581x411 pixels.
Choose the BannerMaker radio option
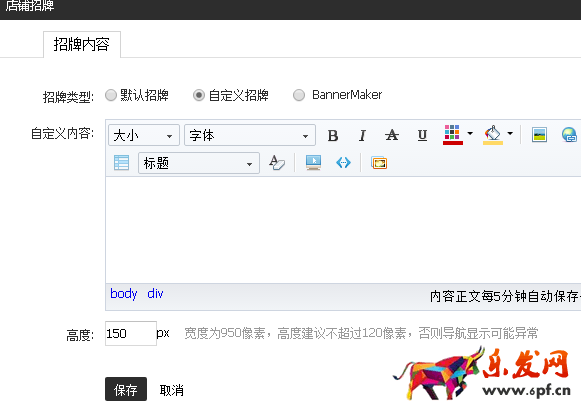pos(299,95)
